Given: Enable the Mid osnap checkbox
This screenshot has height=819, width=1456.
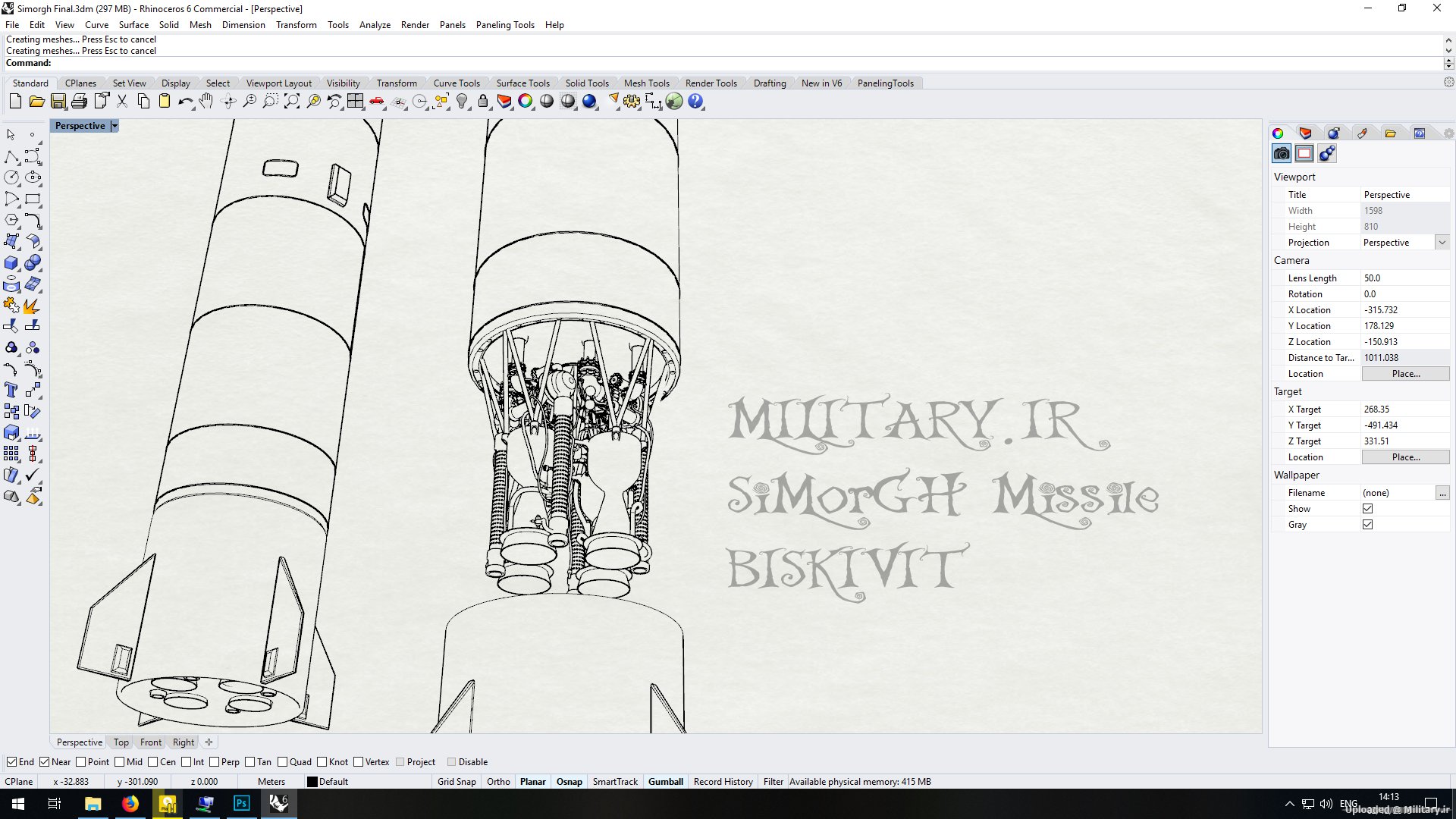Looking at the screenshot, I should tap(120, 762).
